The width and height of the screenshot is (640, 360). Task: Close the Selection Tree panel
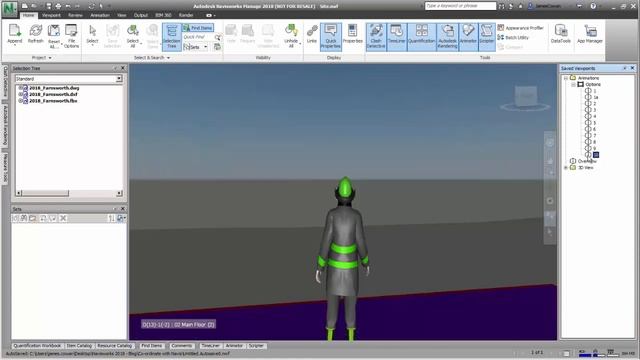pos(122,68)
